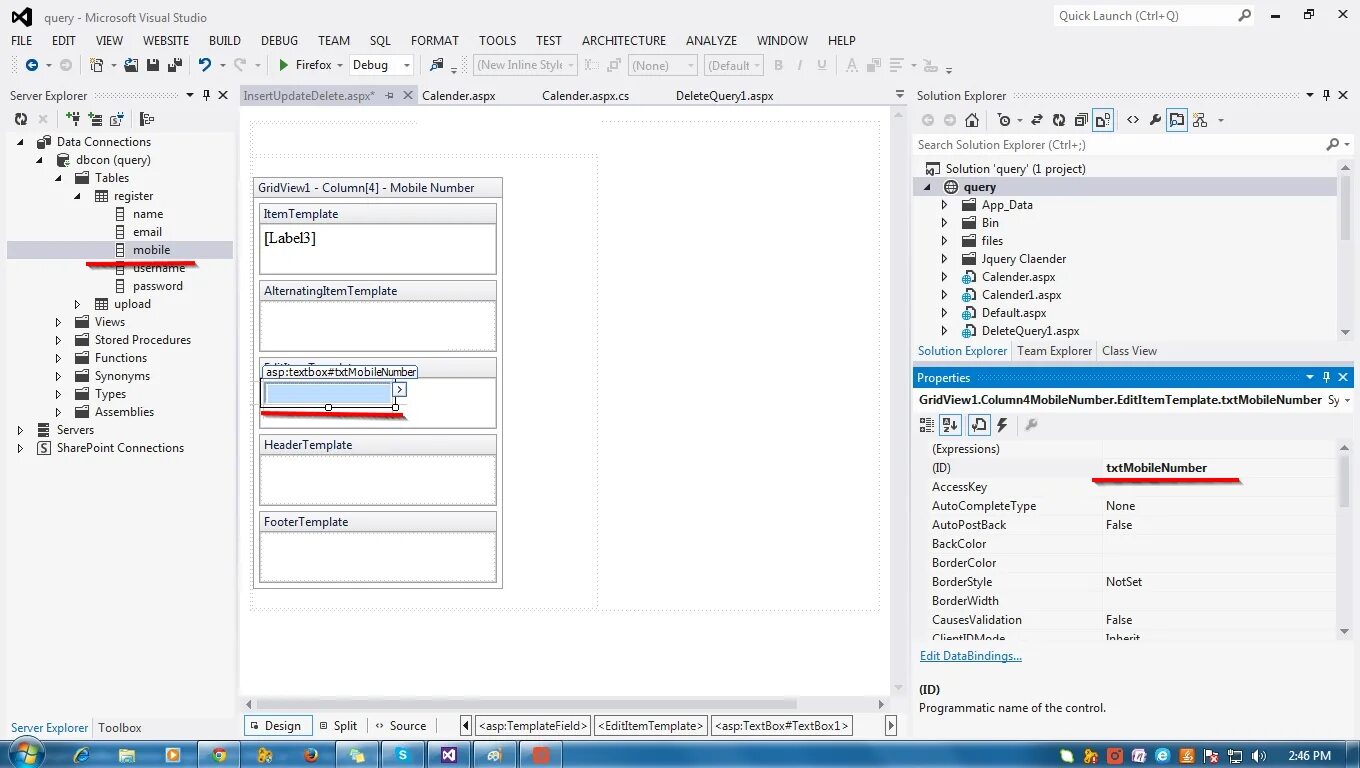Toggle auto hide pin on Server Explorer
Image resolution: width=1360 pixels, height=768 pixels.
click(207, 95)
